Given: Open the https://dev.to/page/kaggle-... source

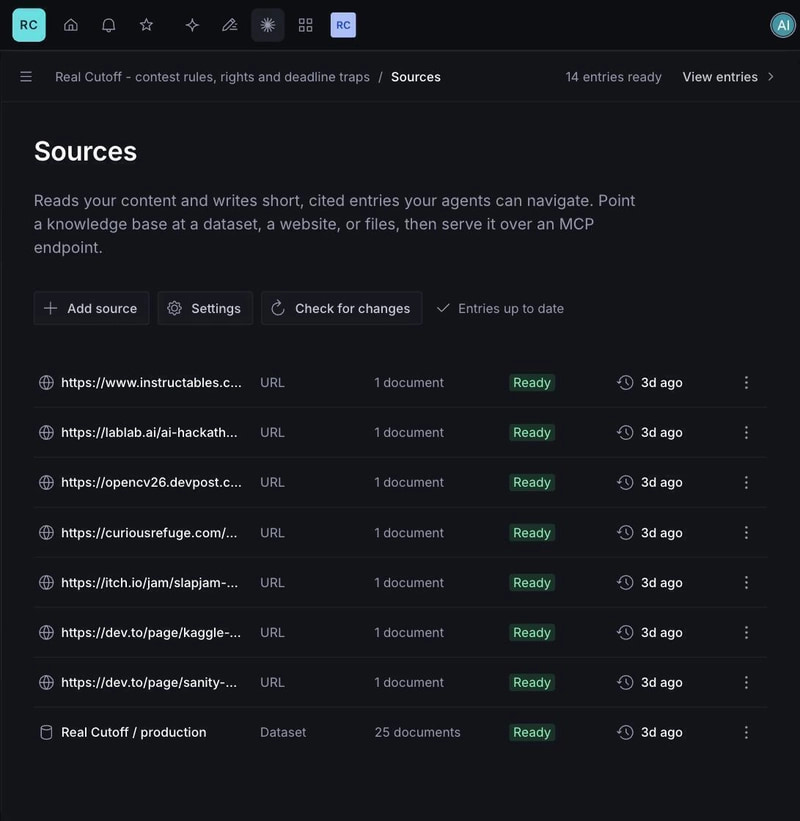Looking at the screenshot, I should 151,633.
